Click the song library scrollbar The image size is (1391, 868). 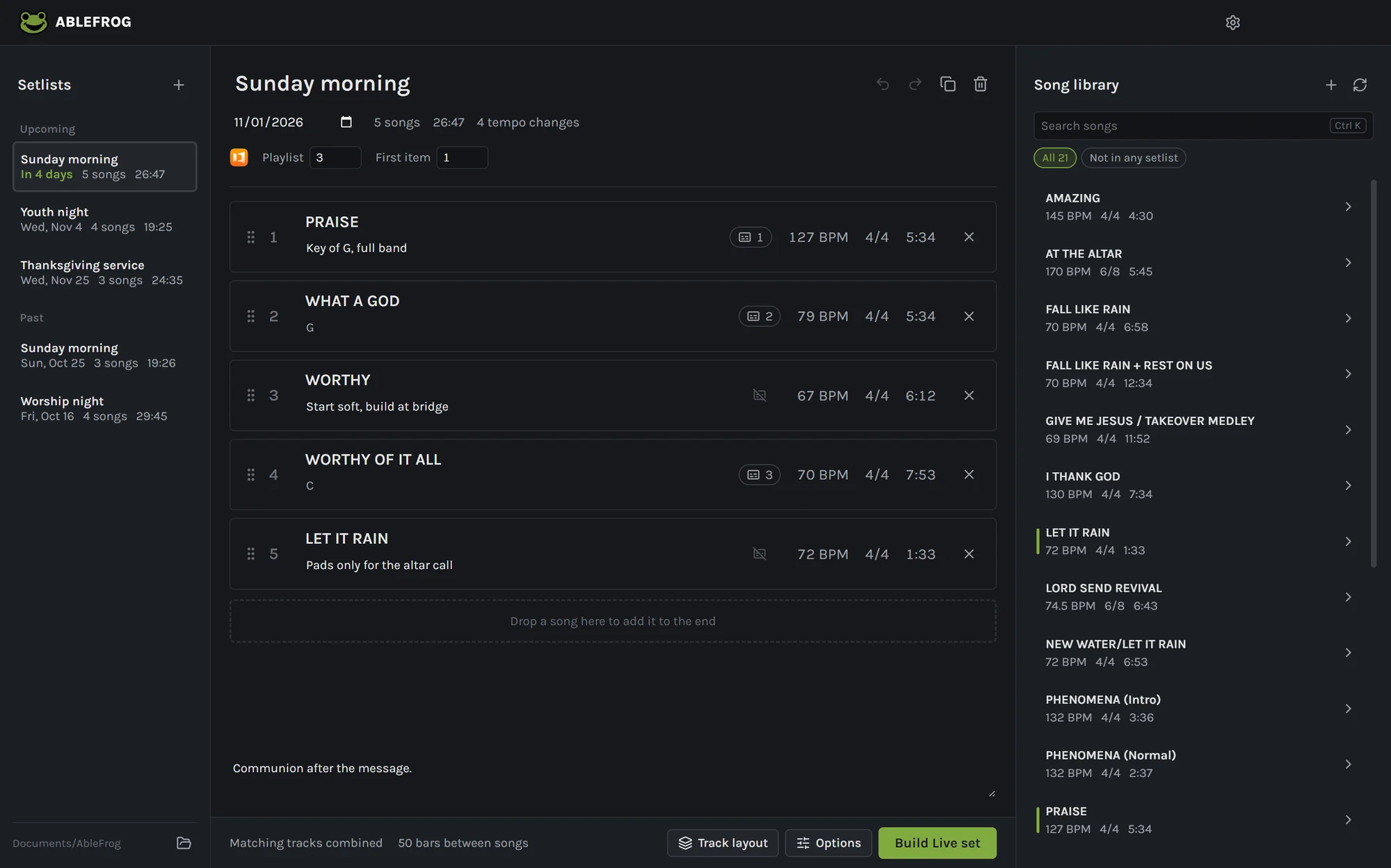pyautogui.click(x=1374, y=373)
